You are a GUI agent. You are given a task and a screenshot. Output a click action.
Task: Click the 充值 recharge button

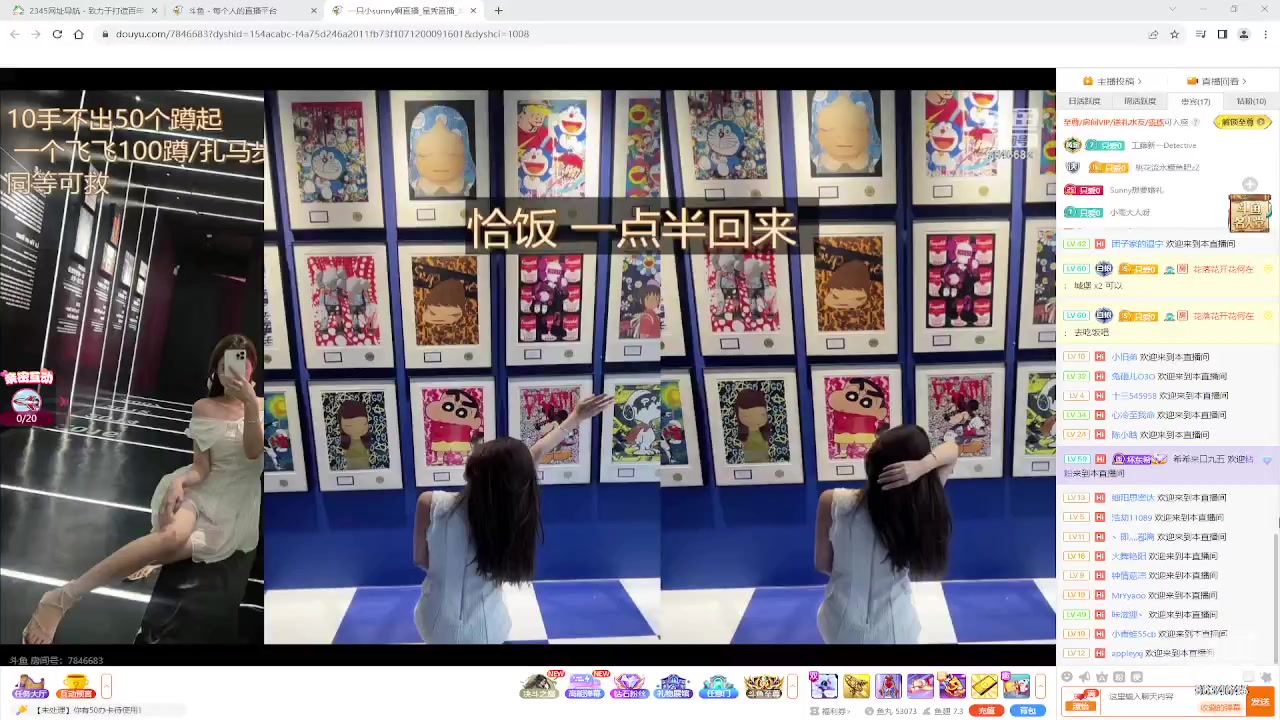click(987, 711)
